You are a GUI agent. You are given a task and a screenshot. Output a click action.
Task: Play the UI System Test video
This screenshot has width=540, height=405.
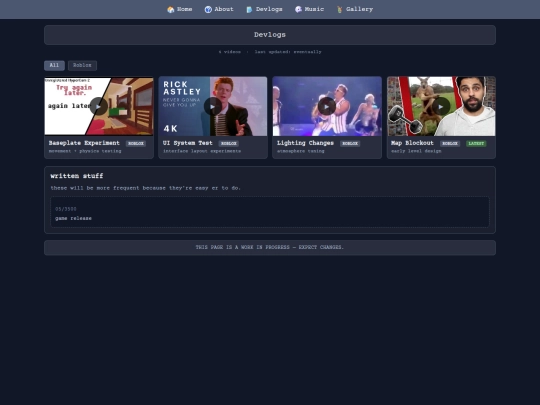[x=213, y=106]
